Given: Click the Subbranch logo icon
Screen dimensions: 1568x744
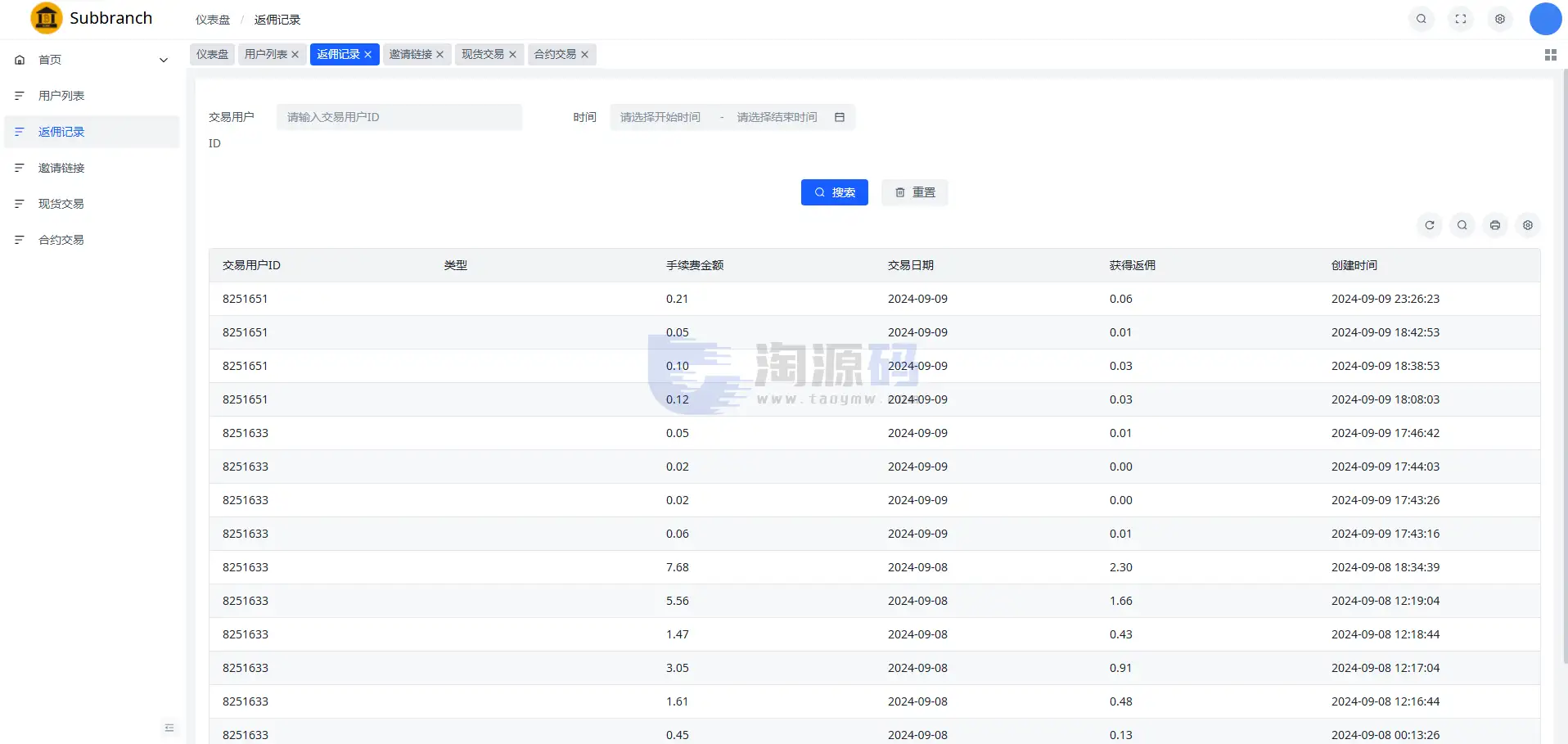Looking at the screenshot, I should coord(46,18).
